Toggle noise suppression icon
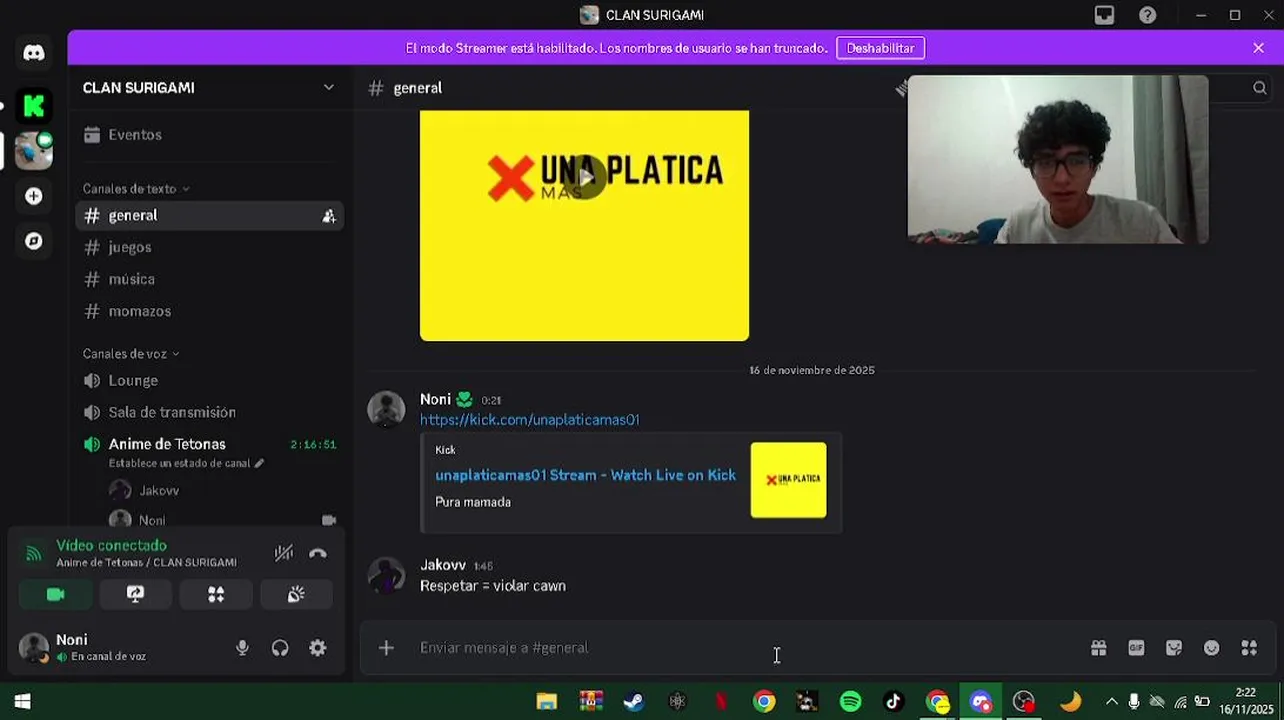The width and height of the screenshot is (1284, 720). [x=284, y=553]
